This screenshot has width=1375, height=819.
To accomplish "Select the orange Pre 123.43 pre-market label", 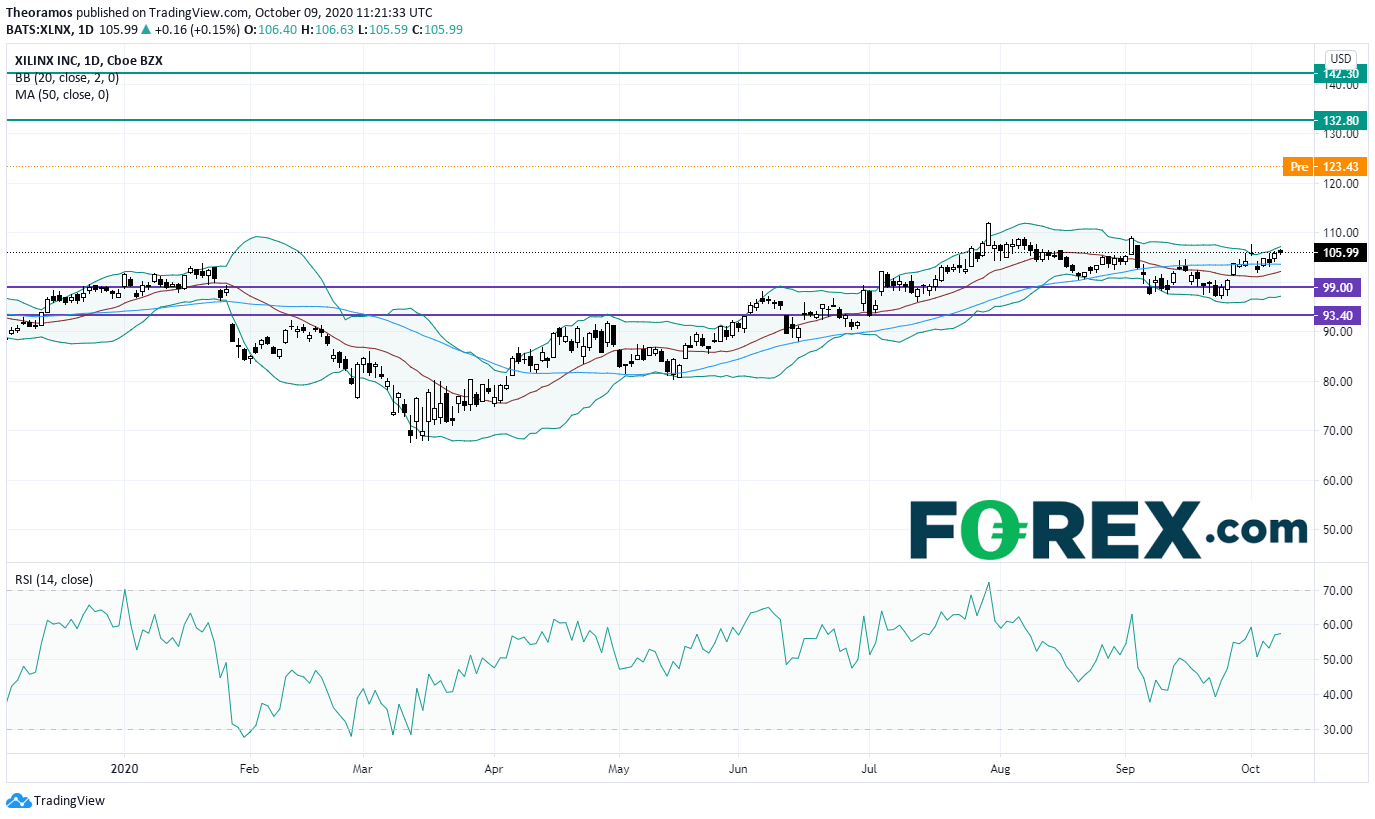I will coord(1323,167).
